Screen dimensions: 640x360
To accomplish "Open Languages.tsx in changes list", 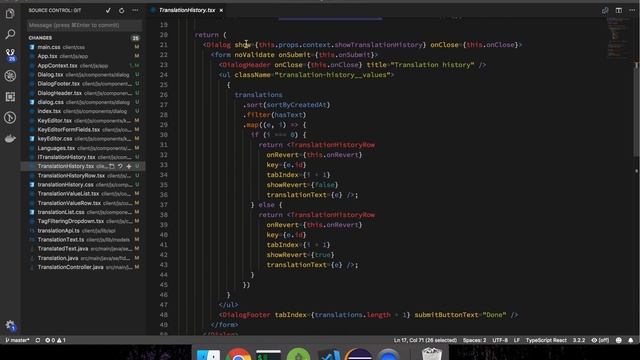I will point(84,148).
